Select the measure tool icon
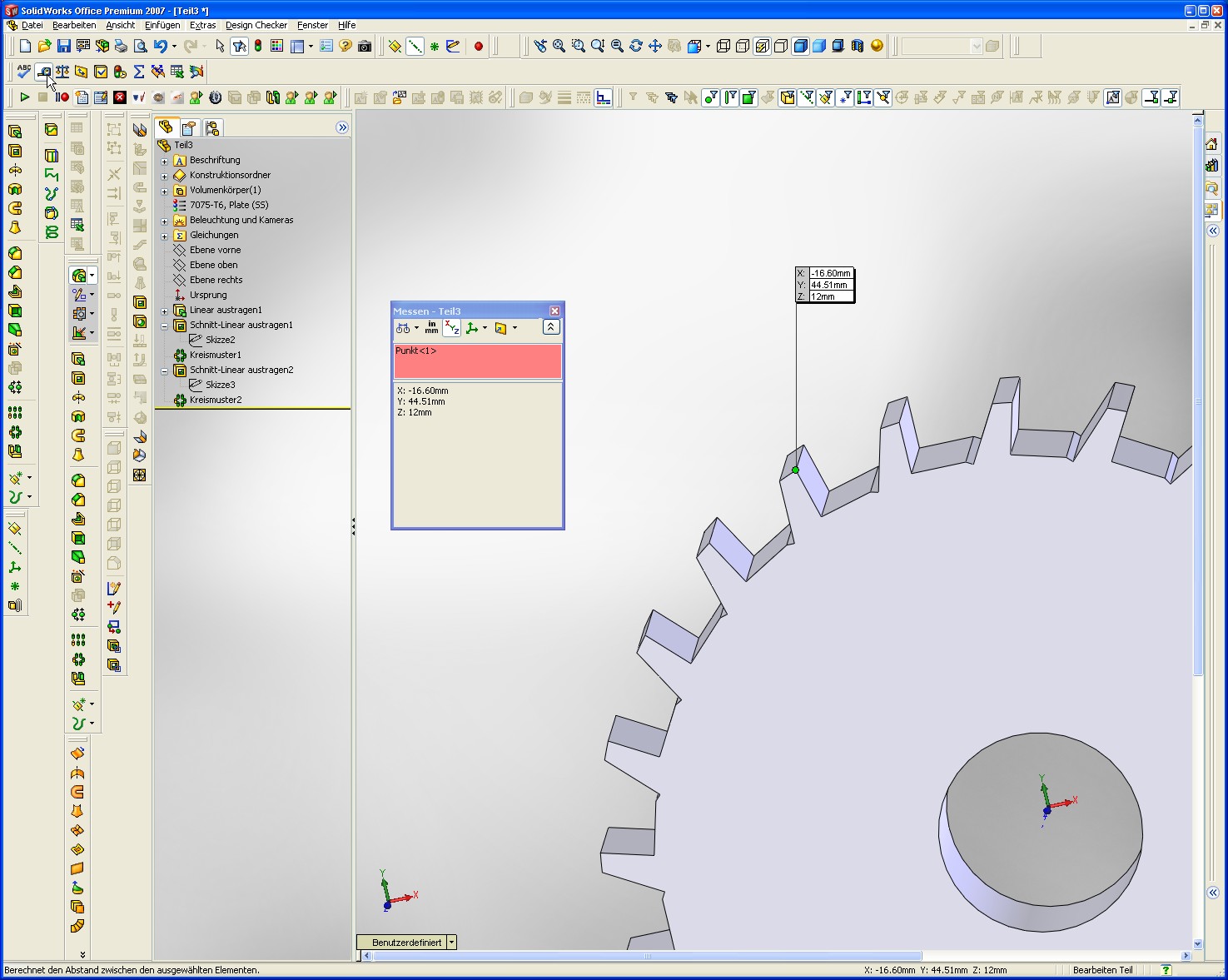 coord(43,72)
